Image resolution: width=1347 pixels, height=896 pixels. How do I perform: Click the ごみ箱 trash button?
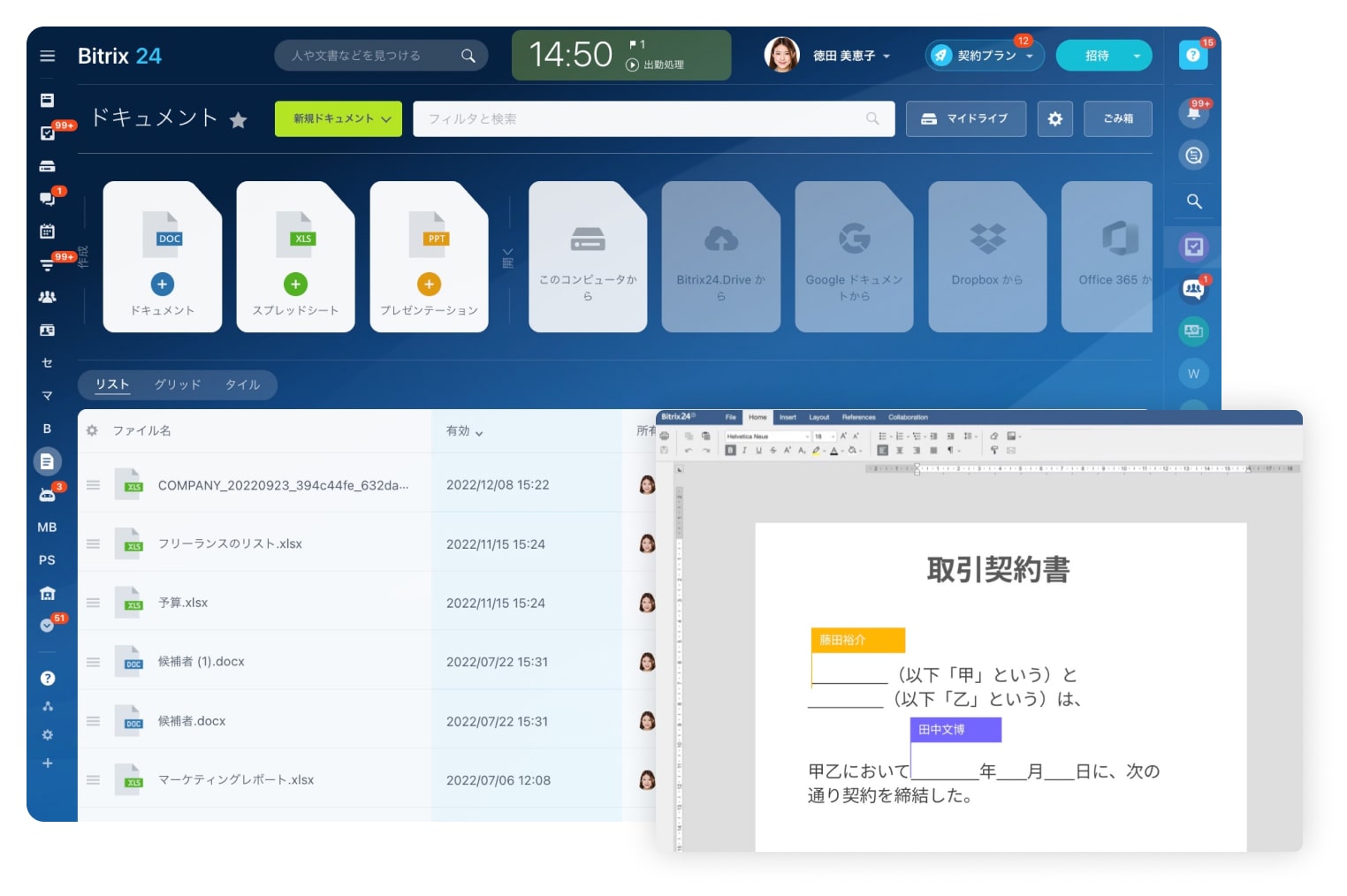pyautogui.click(x=1117, y=118)
